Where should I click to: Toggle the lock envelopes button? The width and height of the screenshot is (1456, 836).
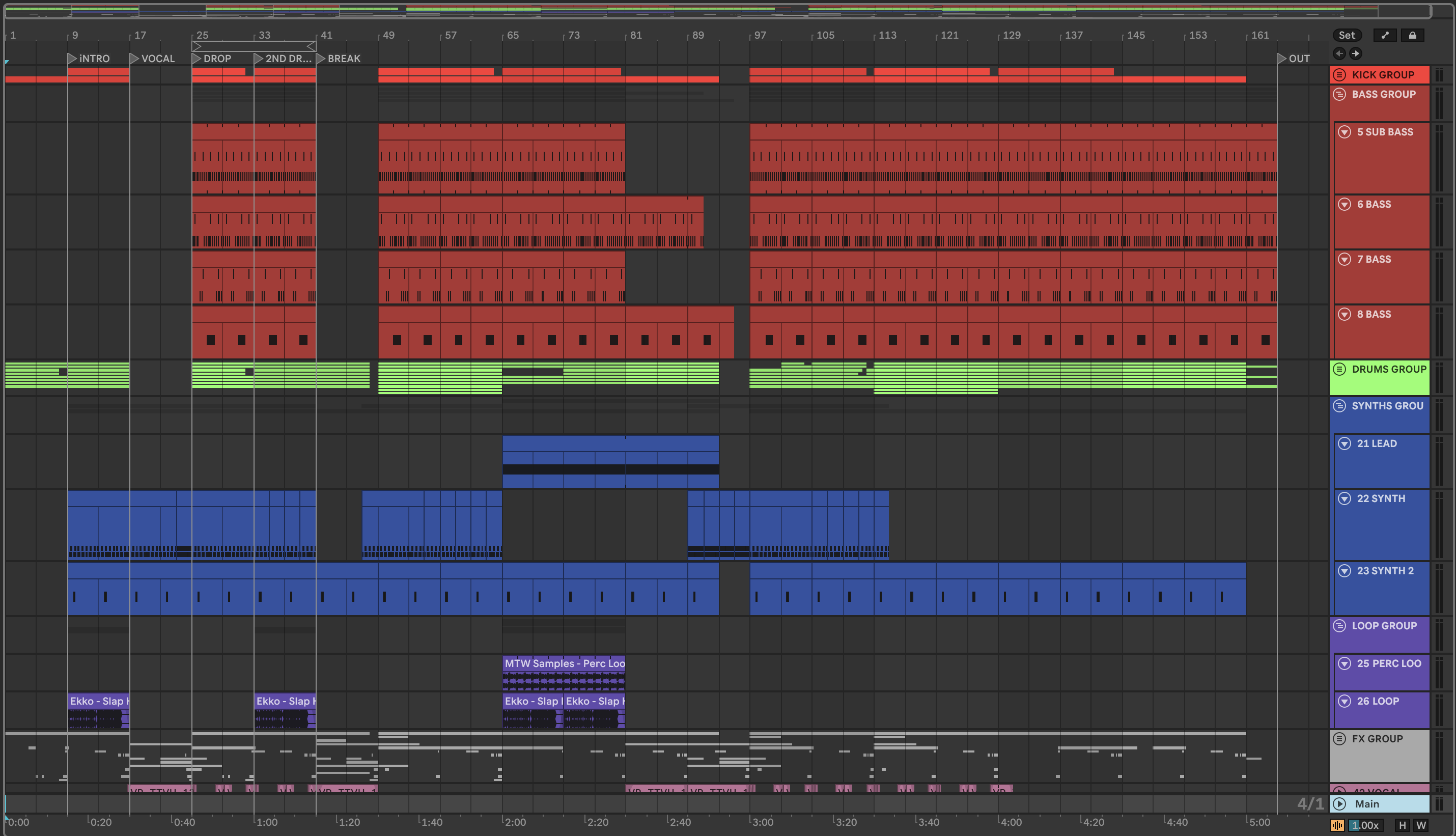(x=1412, y=36)
